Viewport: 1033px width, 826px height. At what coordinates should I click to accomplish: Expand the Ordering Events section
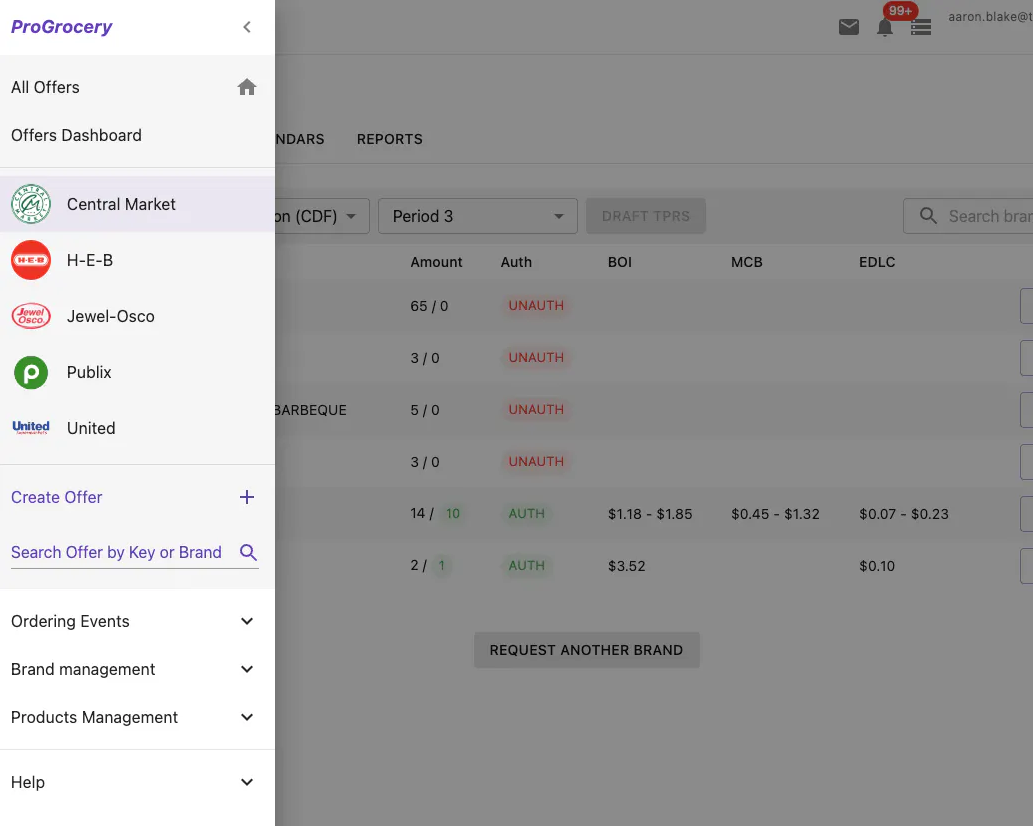[x=137, y=621]
